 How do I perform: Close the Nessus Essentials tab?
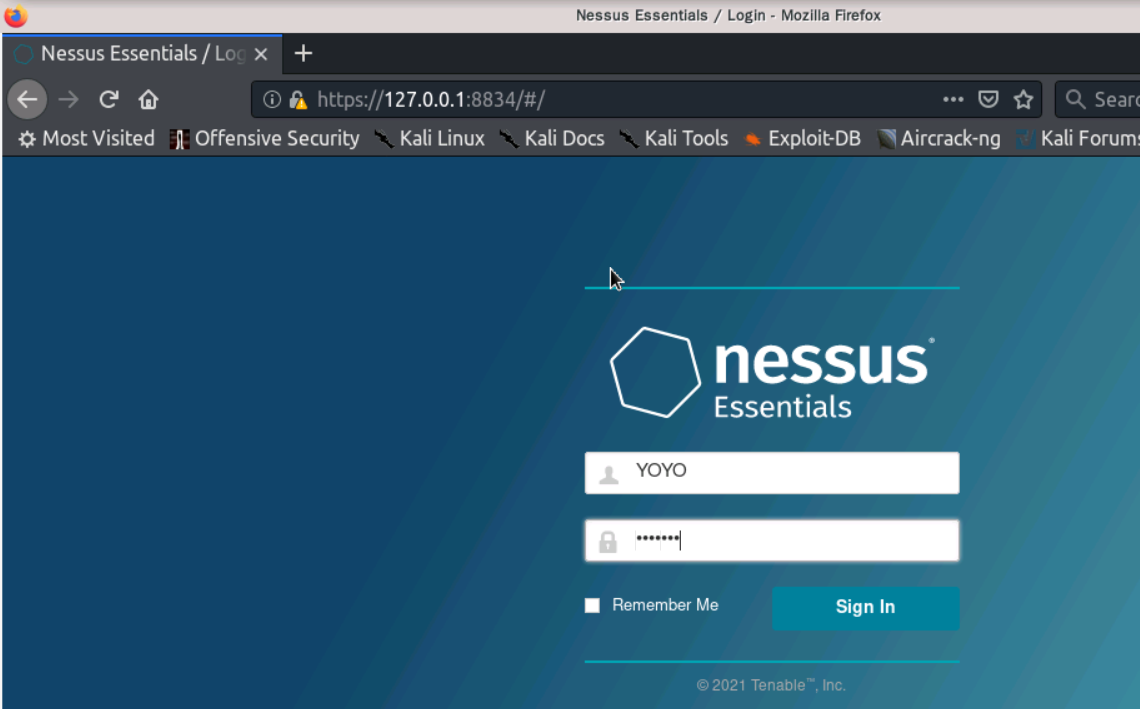click(261, 55)
